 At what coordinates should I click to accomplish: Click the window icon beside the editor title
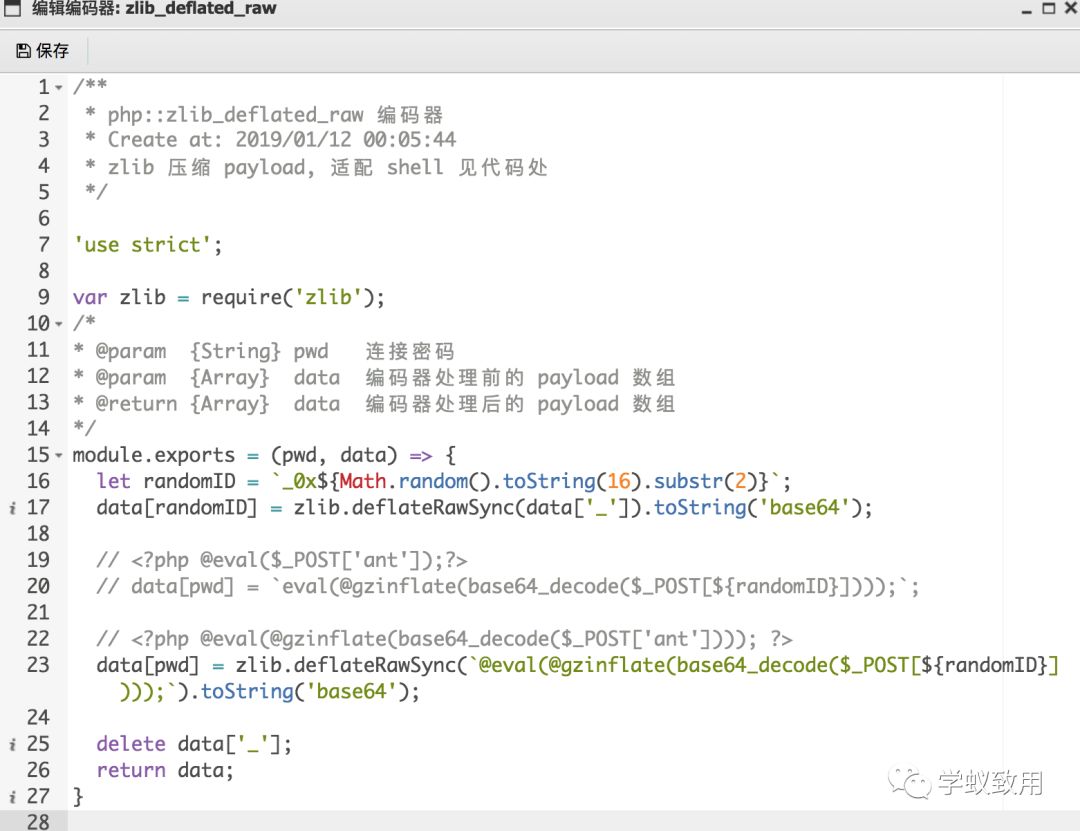pos(12,8)
